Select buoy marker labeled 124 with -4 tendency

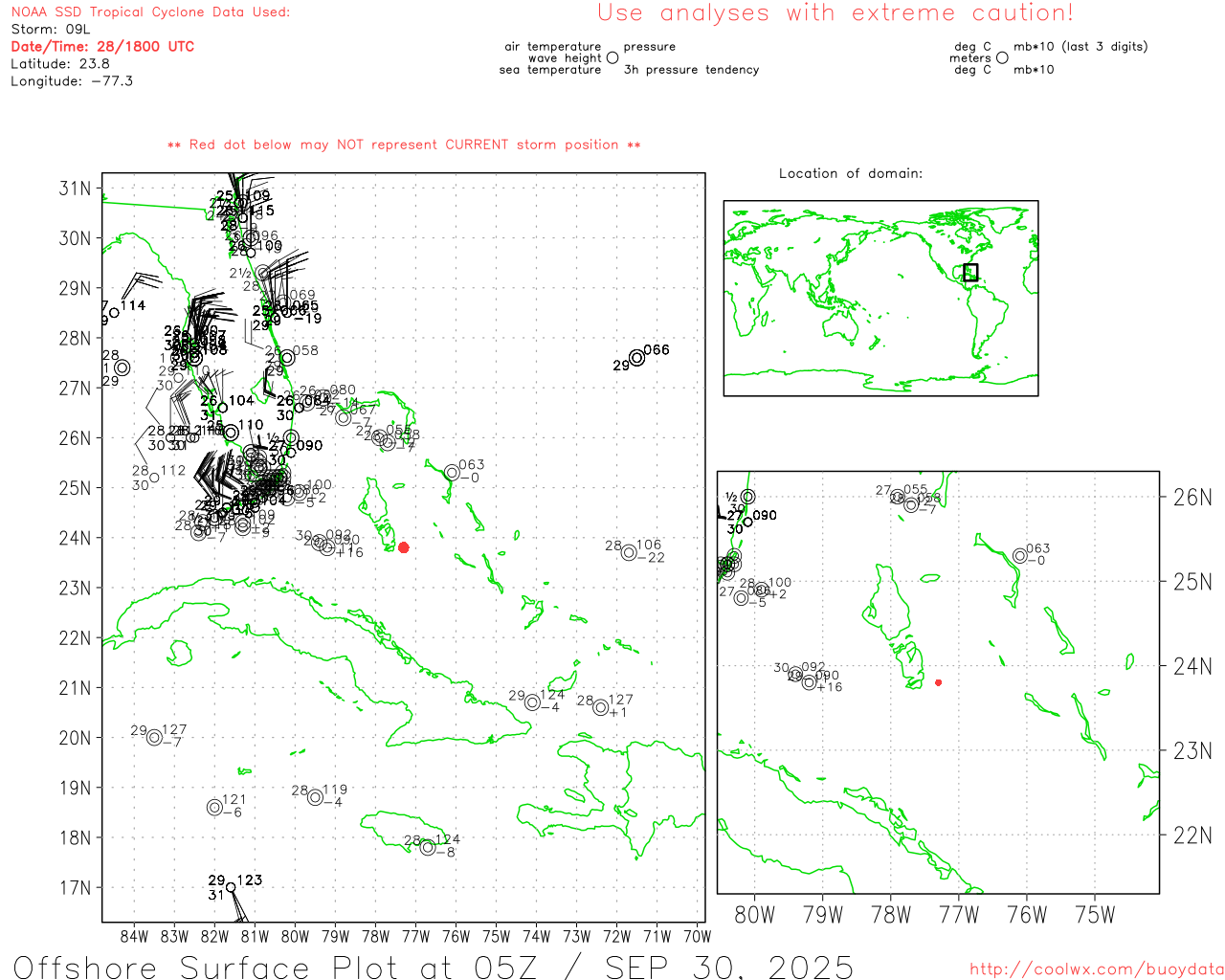click(x=533, y=702)
